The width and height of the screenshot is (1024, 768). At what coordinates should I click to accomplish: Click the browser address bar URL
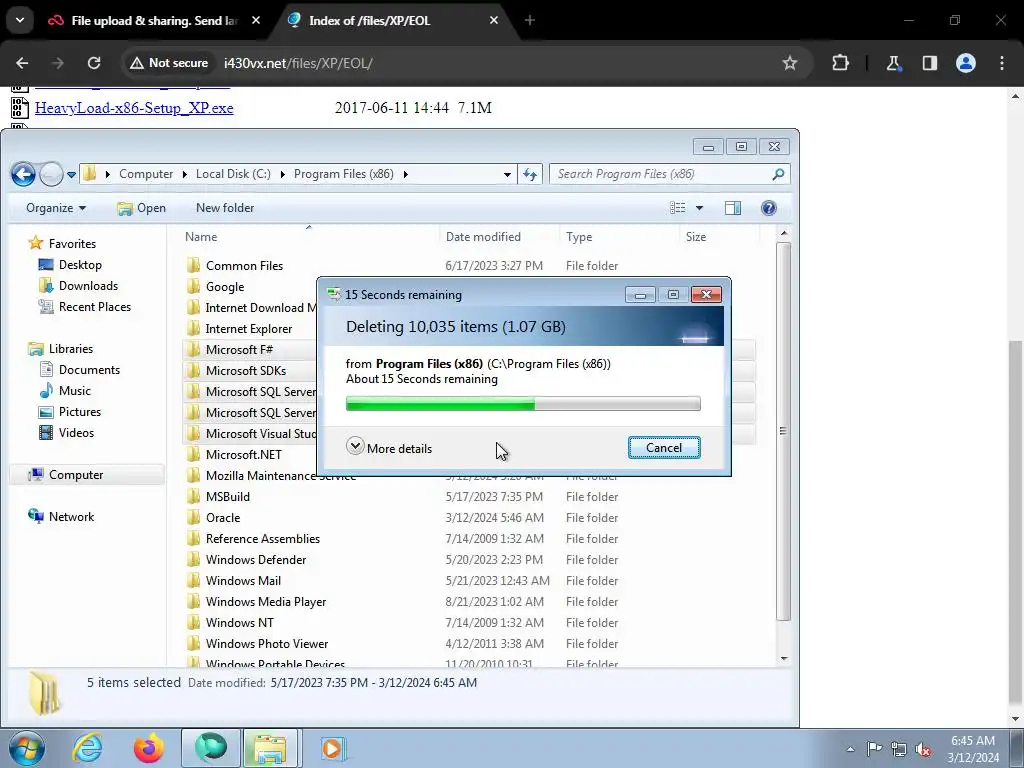(298, 63)
